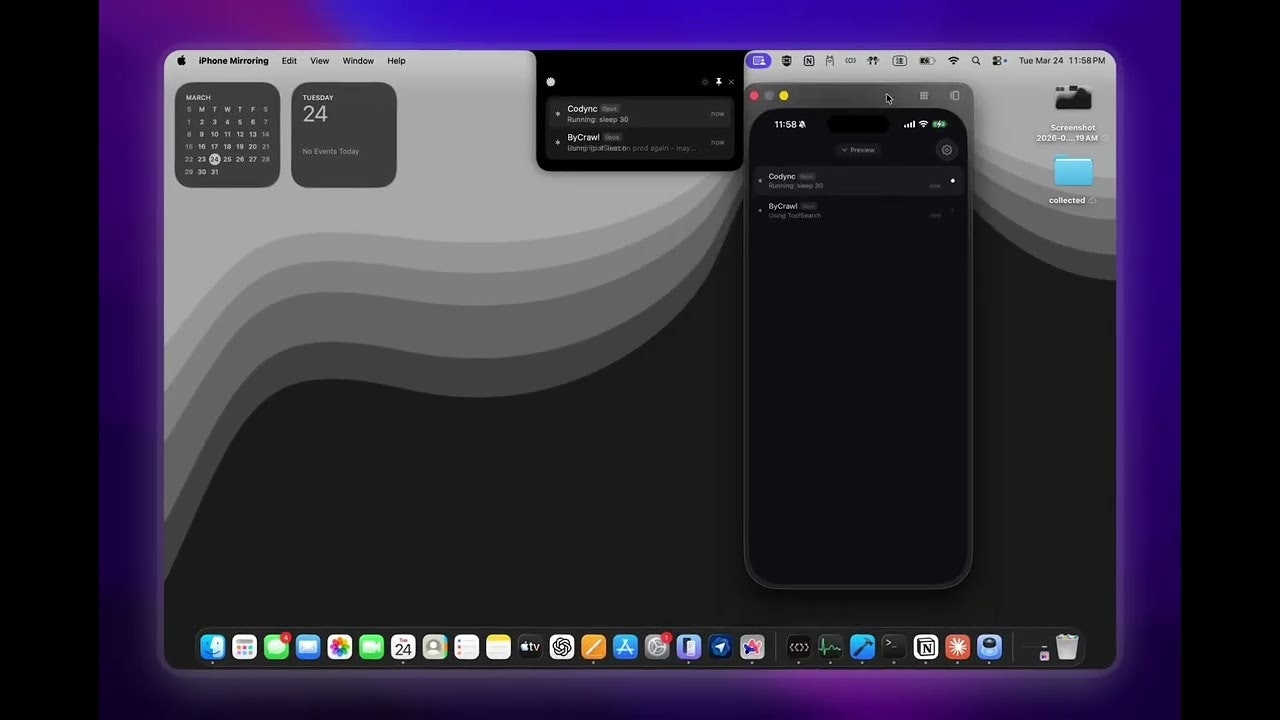Image resolution: width=1280 pixels, height=720 pixels.
Task: Open Photos app in the Dock
Action: pos(340,647)
